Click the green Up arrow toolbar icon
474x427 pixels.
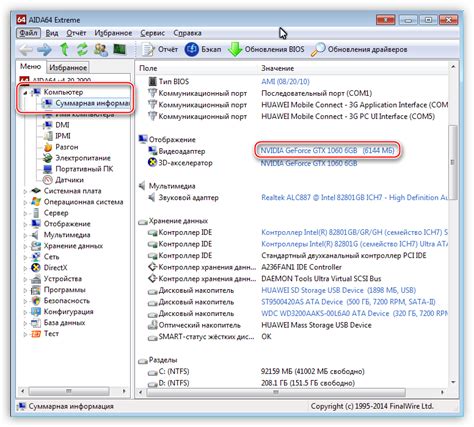(64, 50)
